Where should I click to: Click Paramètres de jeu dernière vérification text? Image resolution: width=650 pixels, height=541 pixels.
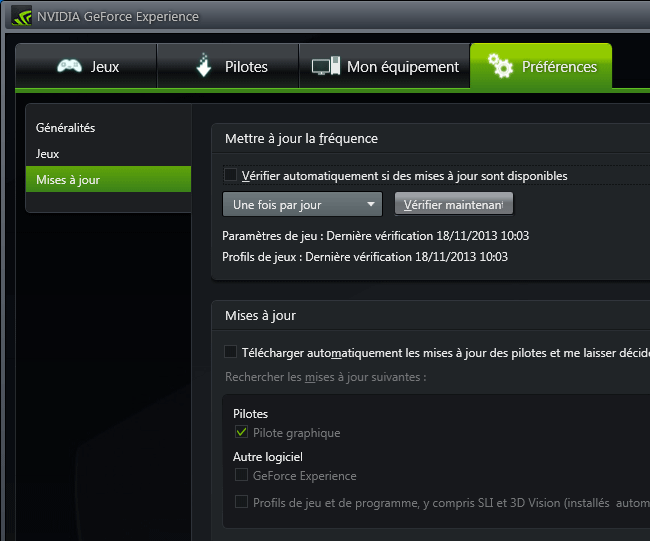point(376,236)
